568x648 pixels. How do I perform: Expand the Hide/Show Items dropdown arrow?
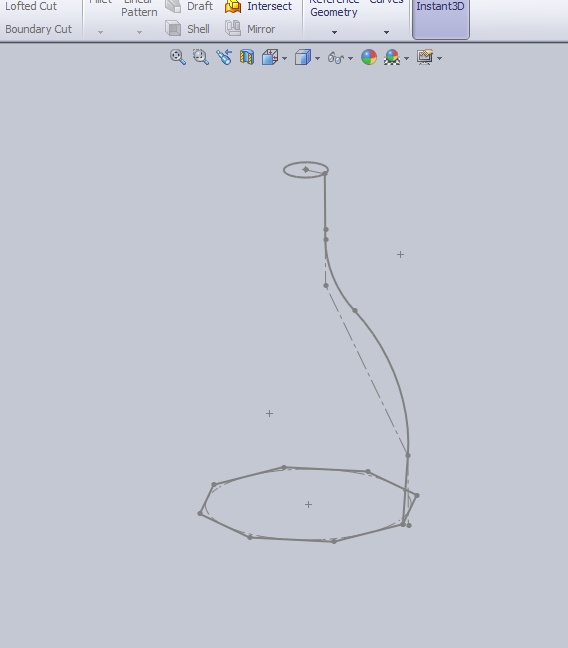point(351,59)
